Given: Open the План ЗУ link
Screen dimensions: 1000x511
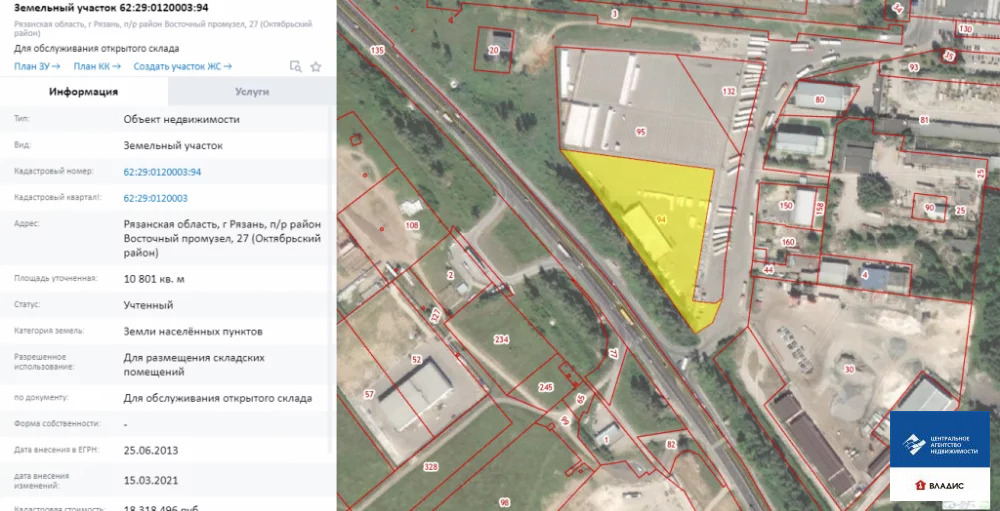Looking at the screenshot, I should 37,66.
